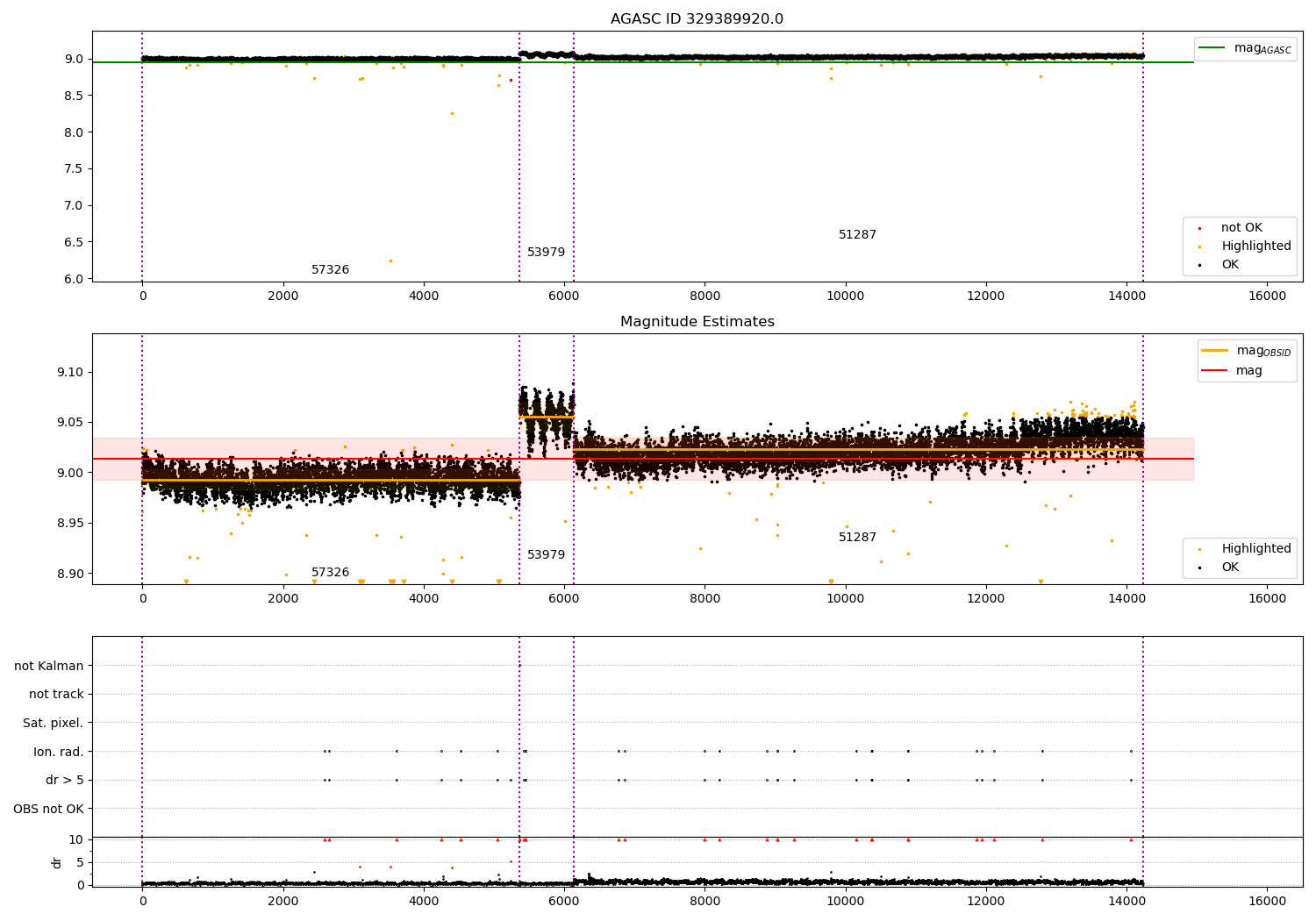Click y tick 7.5 on top plot
Image resolution: width=1316 pixels, height=921 pixels.
74,169
